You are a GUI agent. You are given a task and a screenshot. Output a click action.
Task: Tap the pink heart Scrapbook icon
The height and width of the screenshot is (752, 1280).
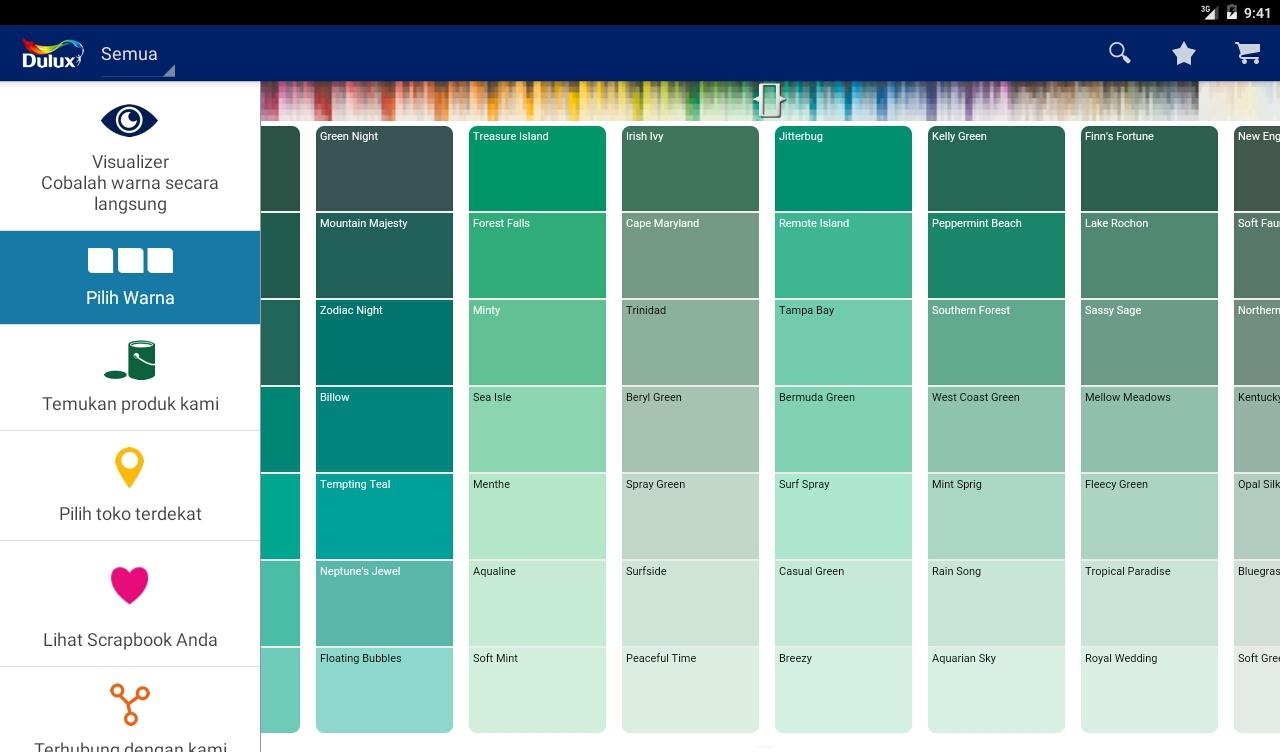tap(130, 585)
